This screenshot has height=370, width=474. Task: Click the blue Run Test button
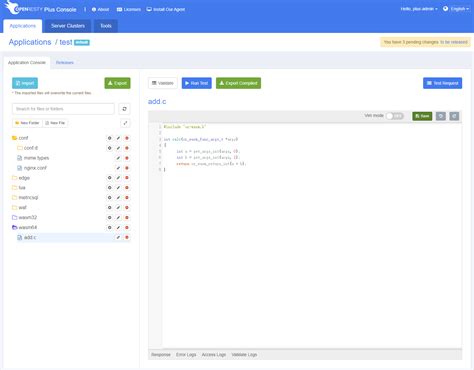pyautogui.click(x=197, y=83)
